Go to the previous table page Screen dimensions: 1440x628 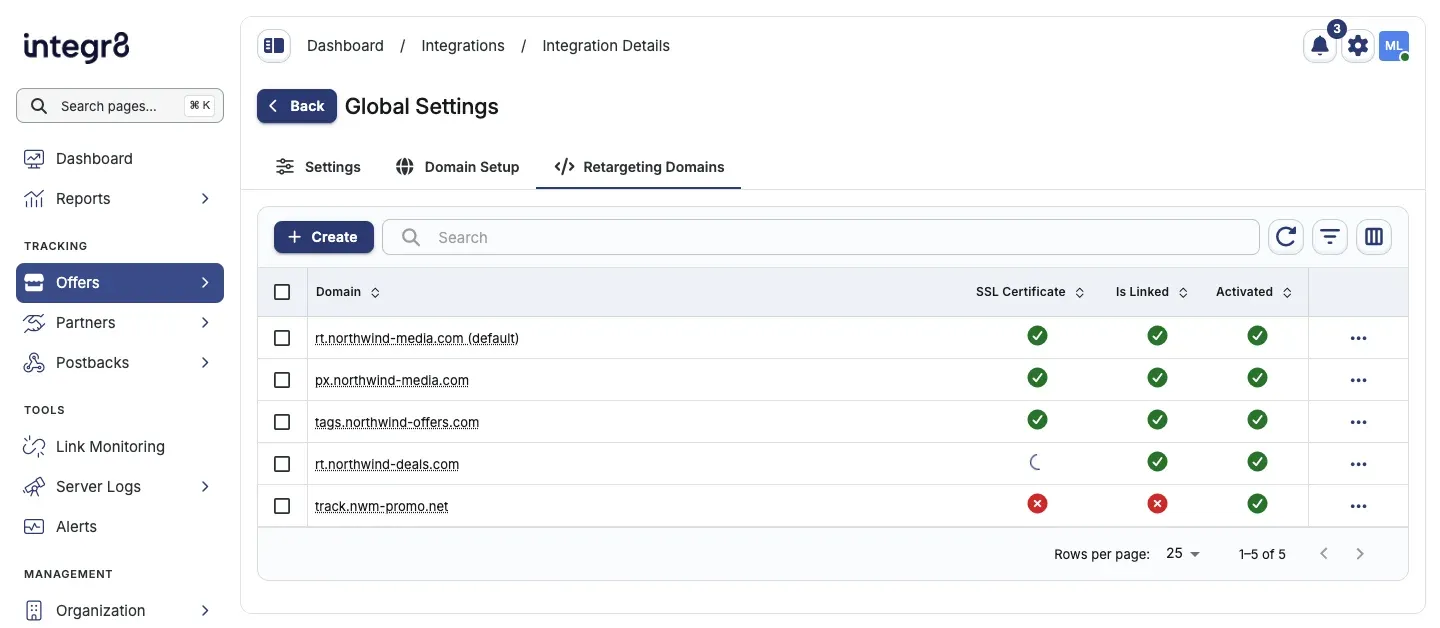[x=1324, y=553]
